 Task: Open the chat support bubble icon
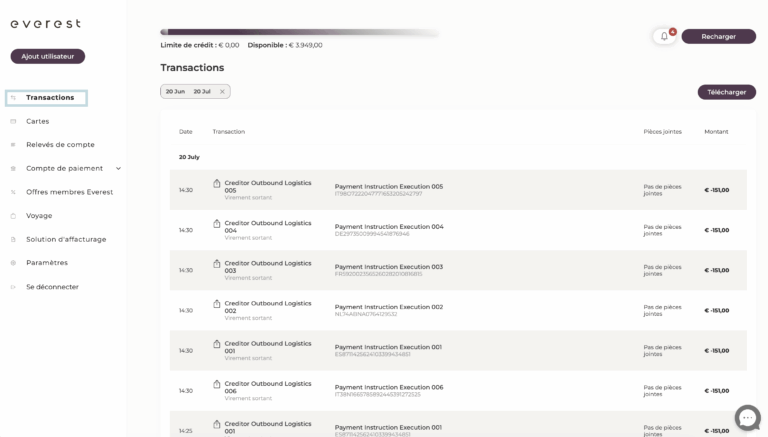(747, 418)
